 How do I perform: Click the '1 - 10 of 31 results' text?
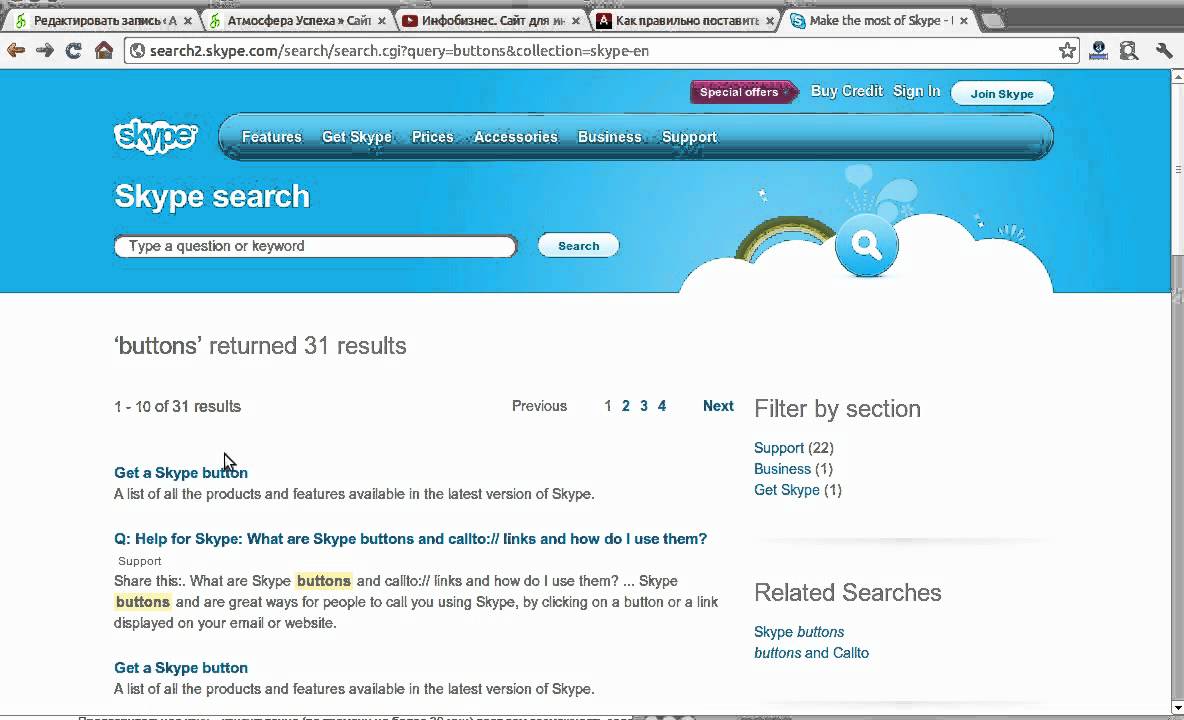point(177,406)
